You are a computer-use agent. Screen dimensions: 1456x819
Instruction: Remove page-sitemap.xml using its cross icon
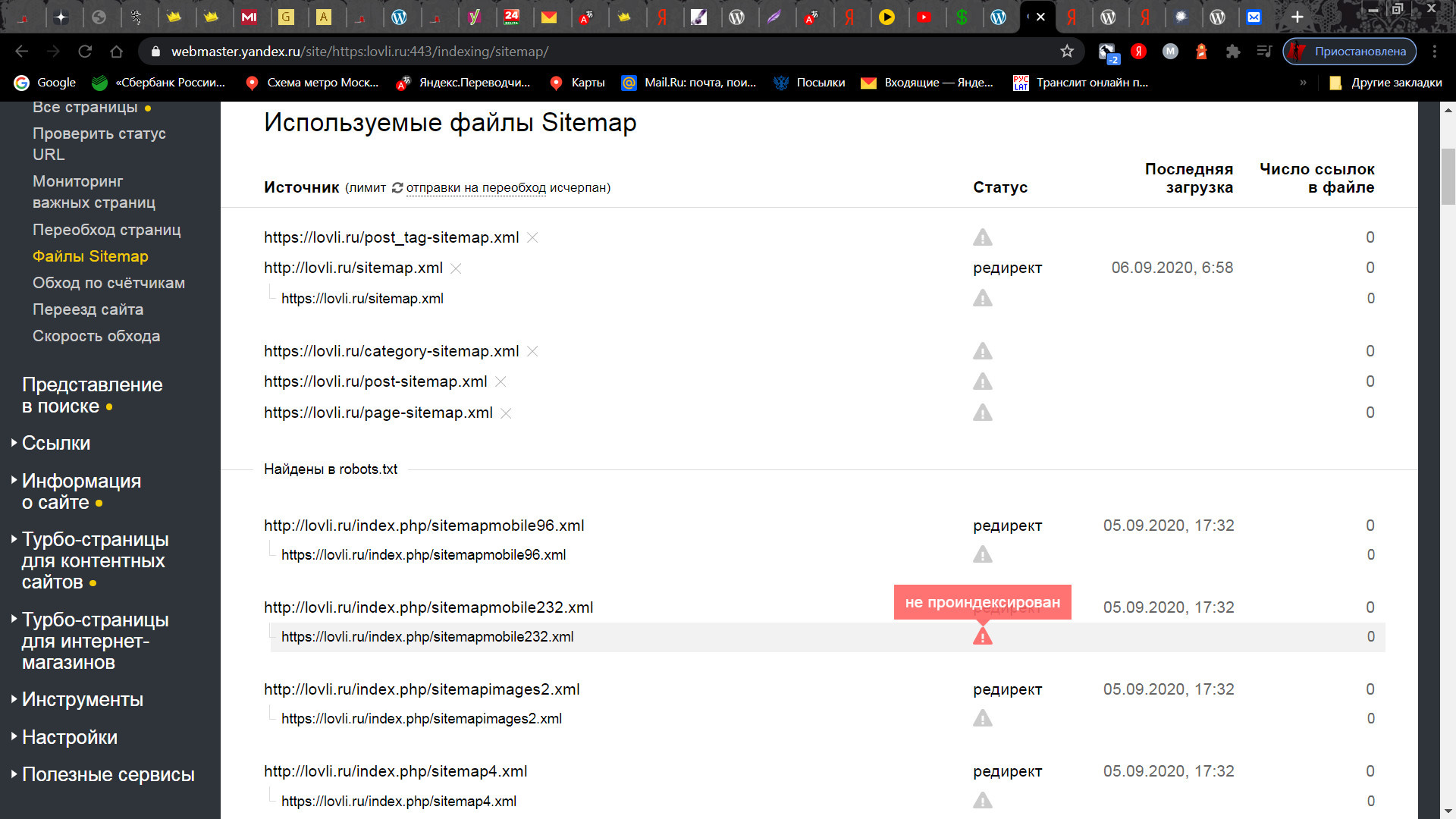(506, 413)
